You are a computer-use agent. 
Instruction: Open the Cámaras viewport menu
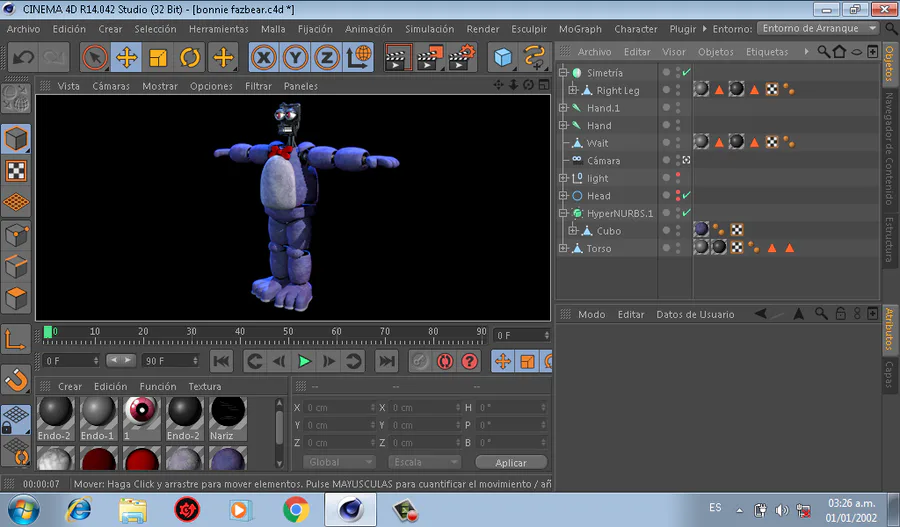[x=111, y=86]
